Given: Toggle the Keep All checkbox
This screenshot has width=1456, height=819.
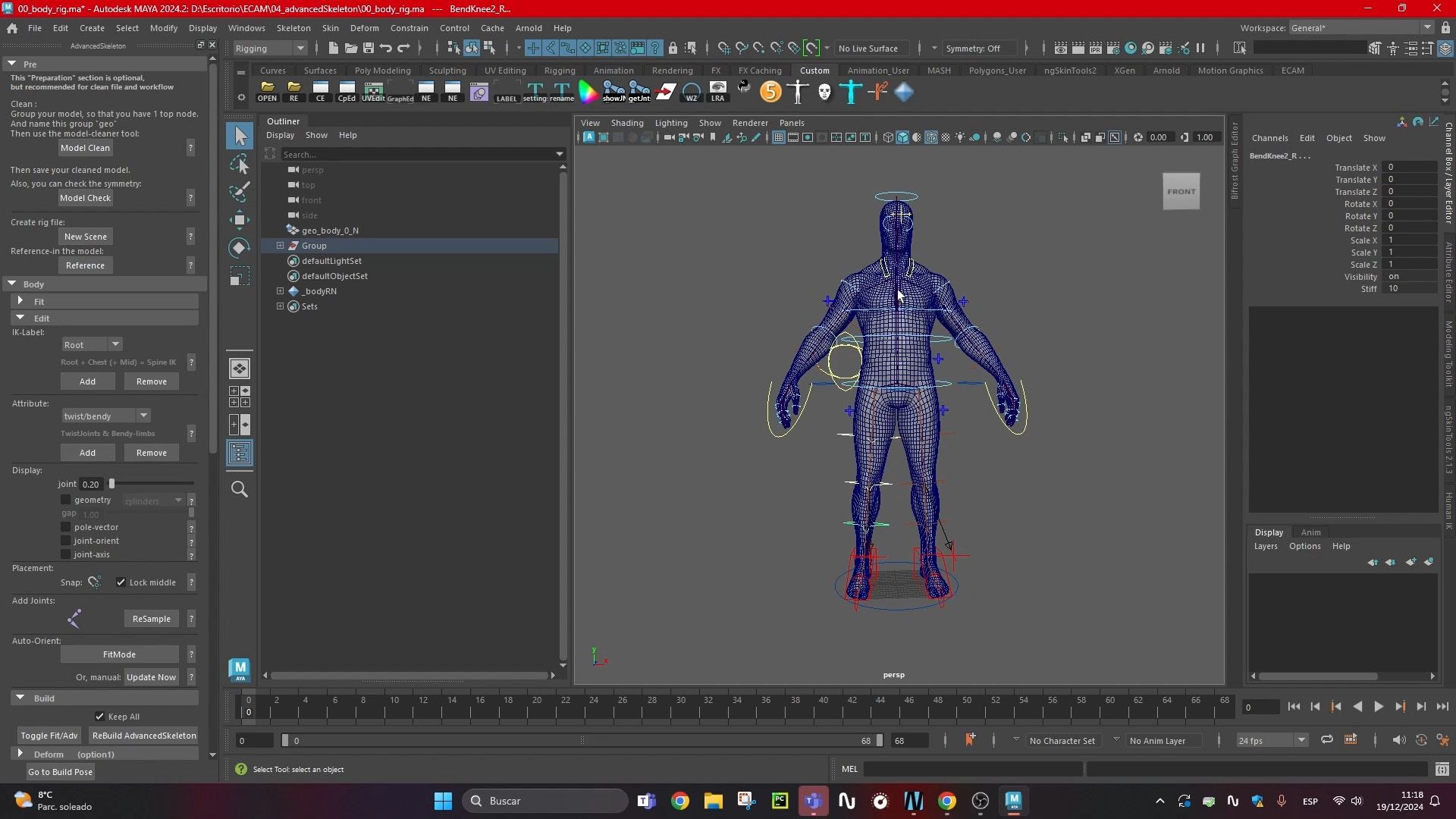Looking at the screenshot, I should coord(100,717).
